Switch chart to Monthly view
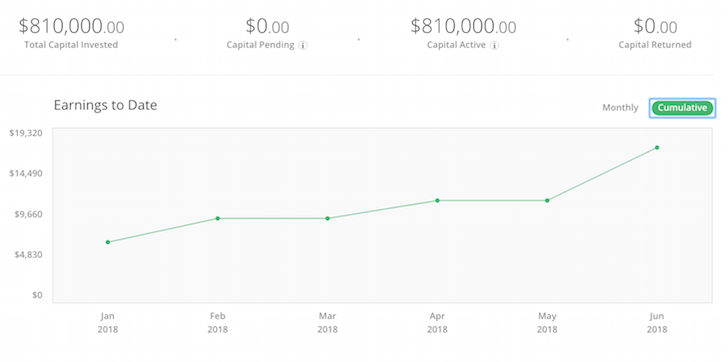 tap(620, 108)
